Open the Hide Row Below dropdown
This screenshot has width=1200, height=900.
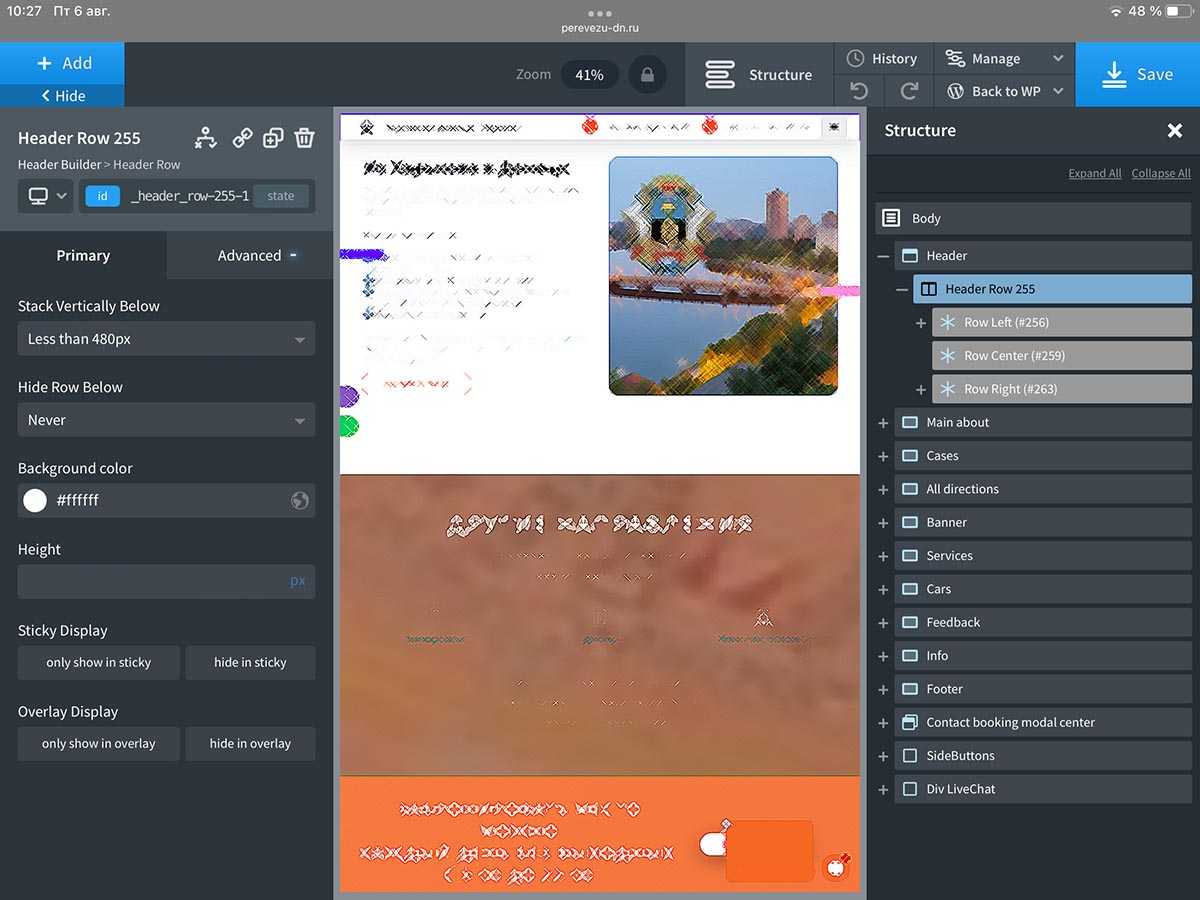[166, 420]
